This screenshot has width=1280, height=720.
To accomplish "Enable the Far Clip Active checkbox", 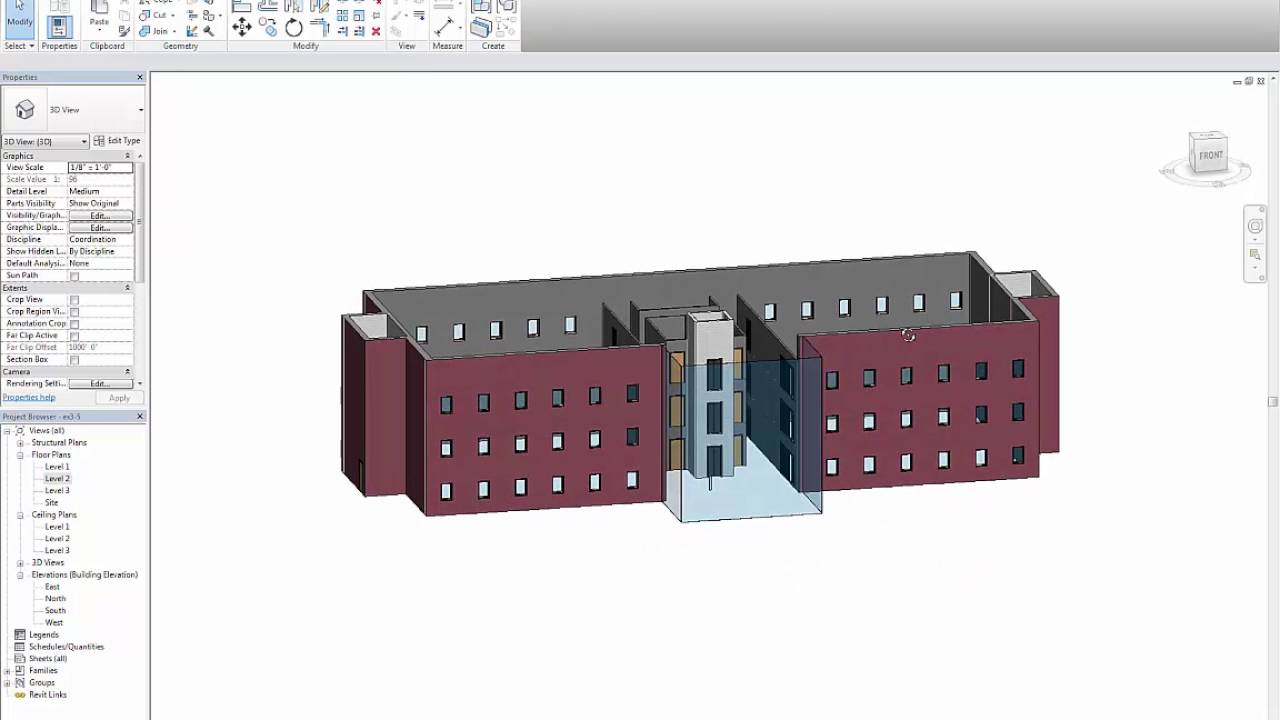I will 74,336.
